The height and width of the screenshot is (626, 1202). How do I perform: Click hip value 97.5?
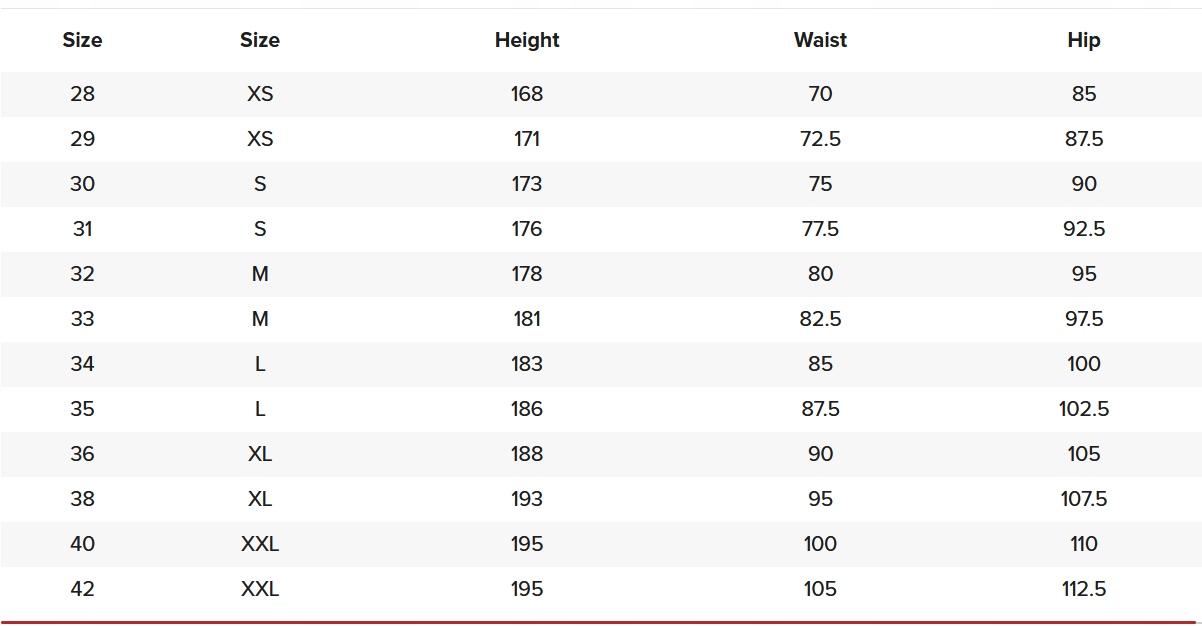[1083, 319]
